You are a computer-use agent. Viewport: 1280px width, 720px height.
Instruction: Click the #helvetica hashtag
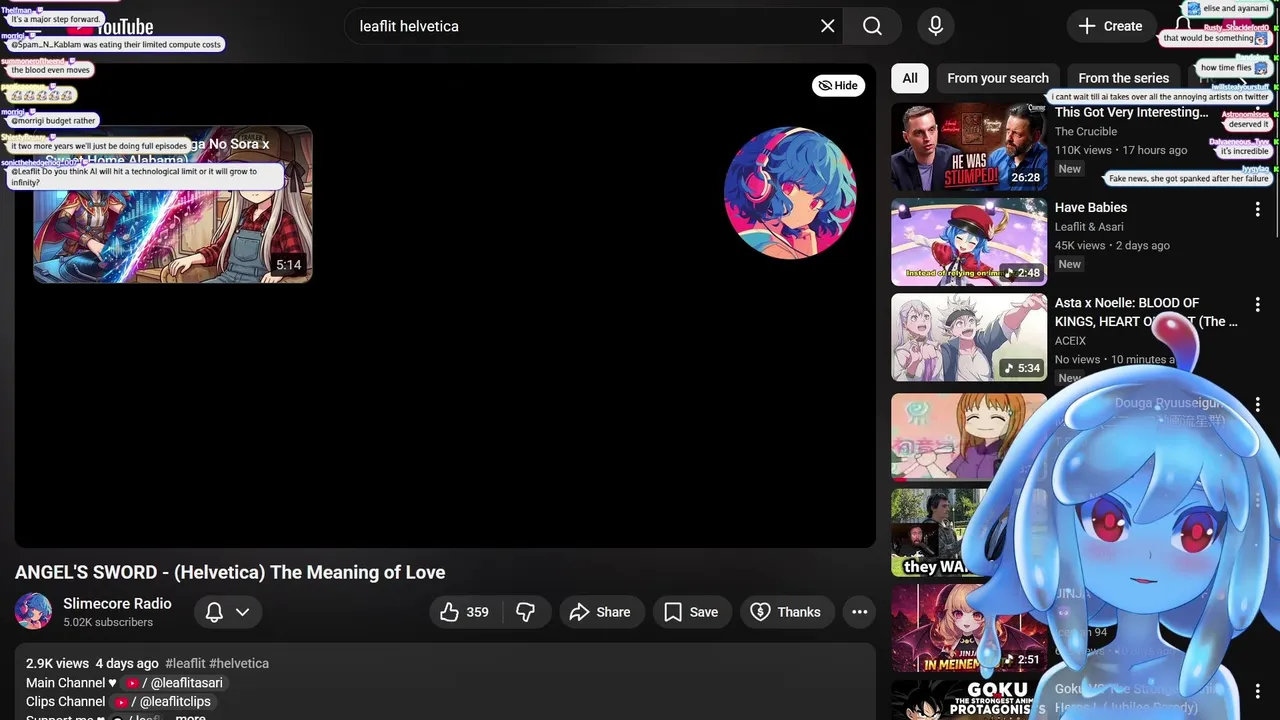point(239,663)
